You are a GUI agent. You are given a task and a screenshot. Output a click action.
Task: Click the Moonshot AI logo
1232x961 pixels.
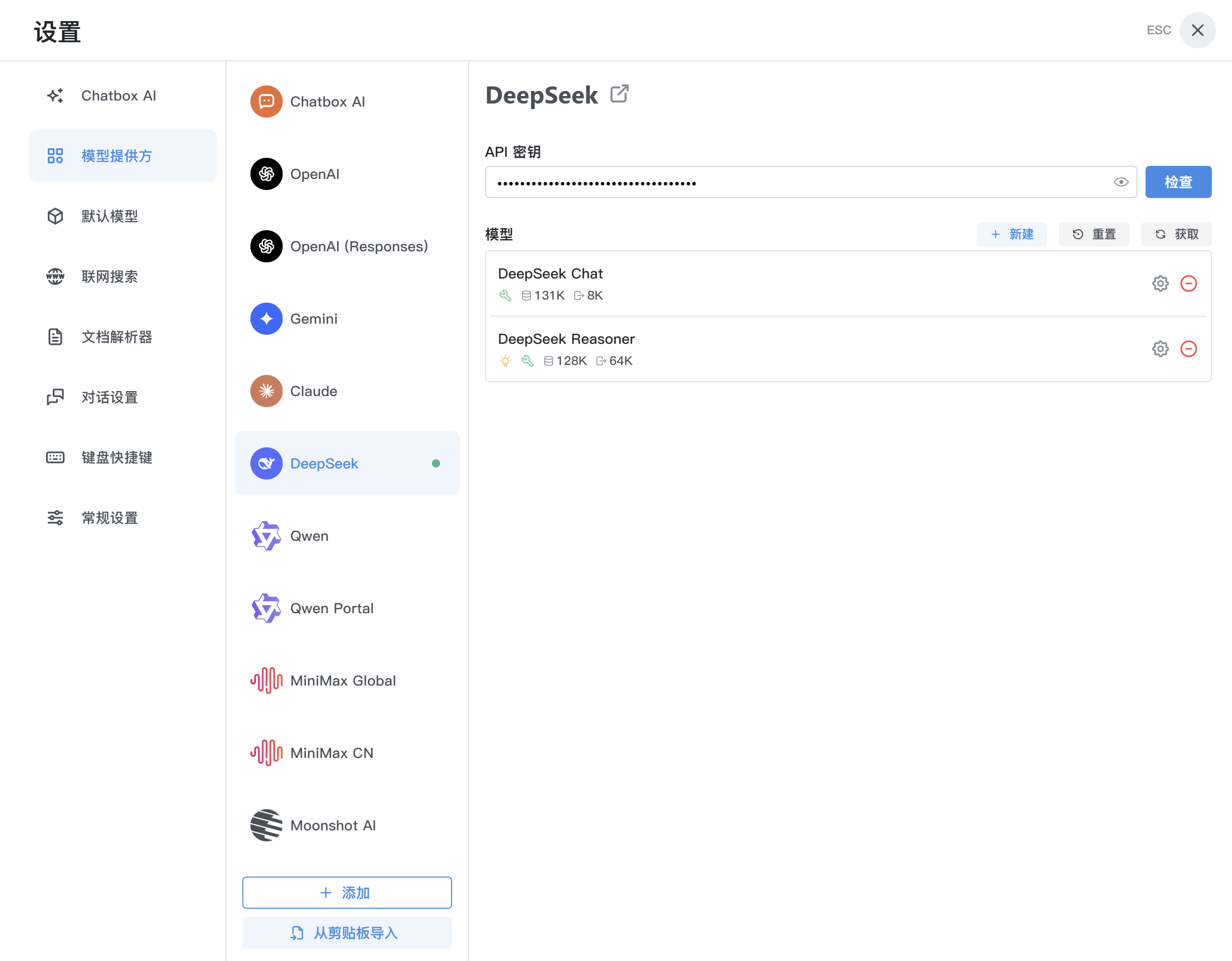coord(266,825)
